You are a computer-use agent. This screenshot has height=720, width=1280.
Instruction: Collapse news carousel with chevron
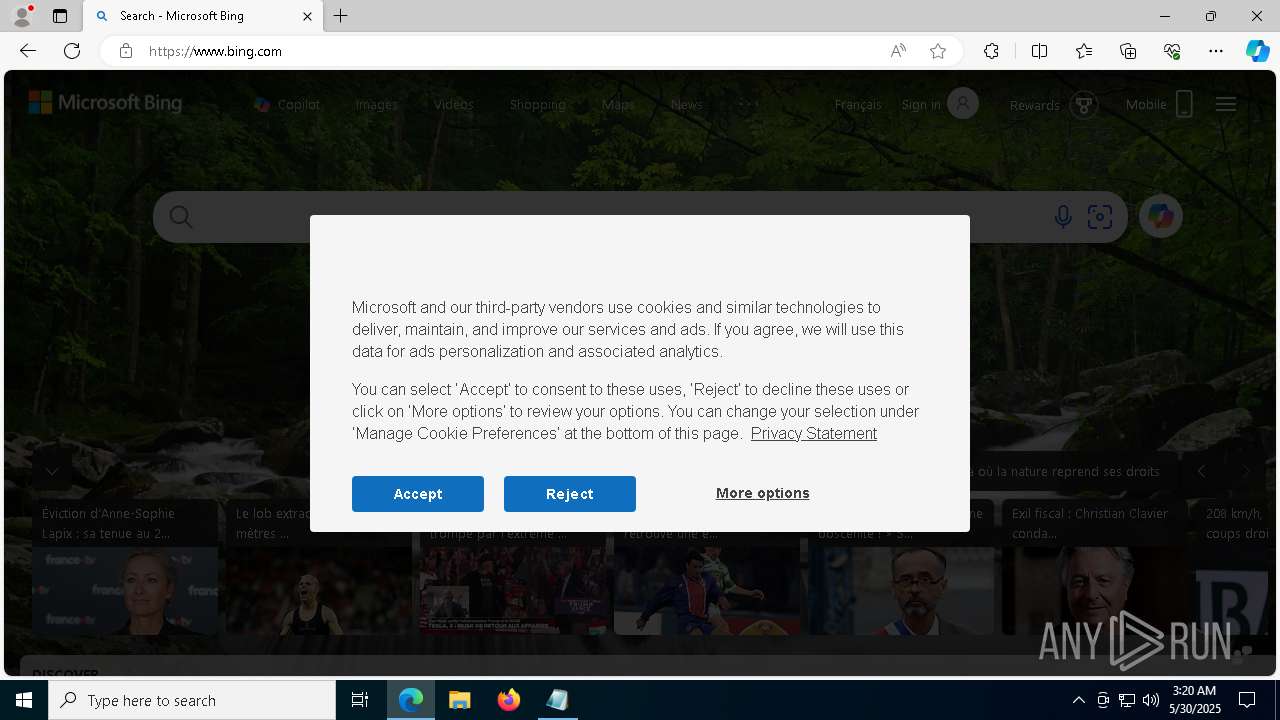pyautogui.click(x=52, y=470)
